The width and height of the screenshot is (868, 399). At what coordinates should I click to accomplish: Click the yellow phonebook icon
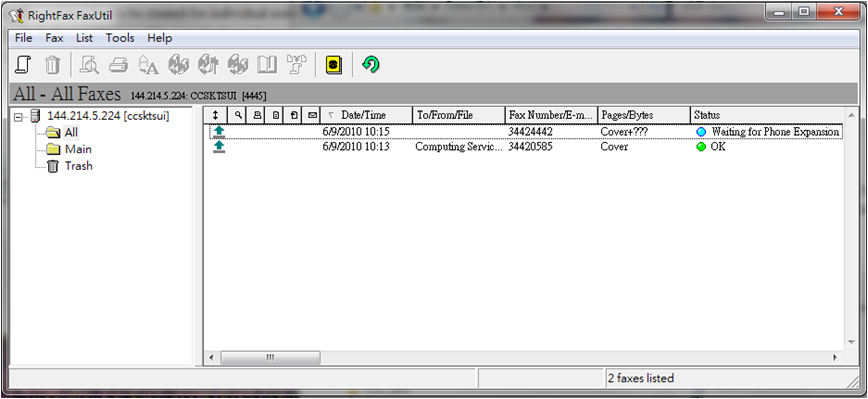[x=333, y=65]
